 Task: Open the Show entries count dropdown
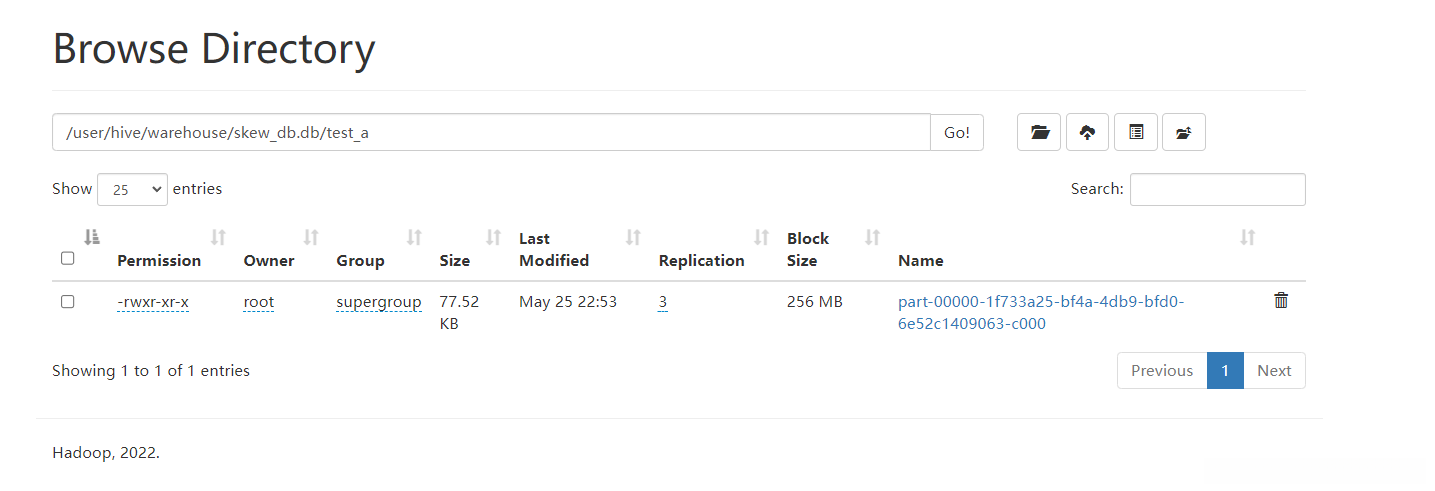coord(132,189)
